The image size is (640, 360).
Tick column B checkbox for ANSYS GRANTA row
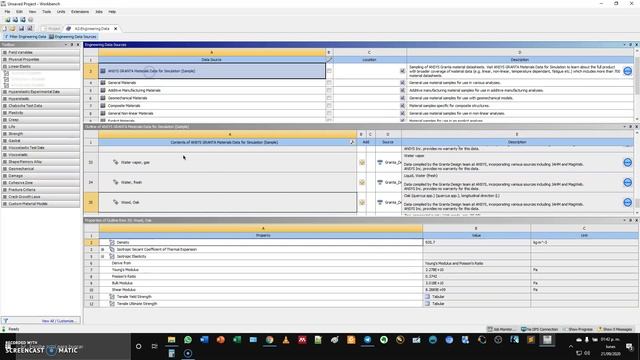(329, 71)
